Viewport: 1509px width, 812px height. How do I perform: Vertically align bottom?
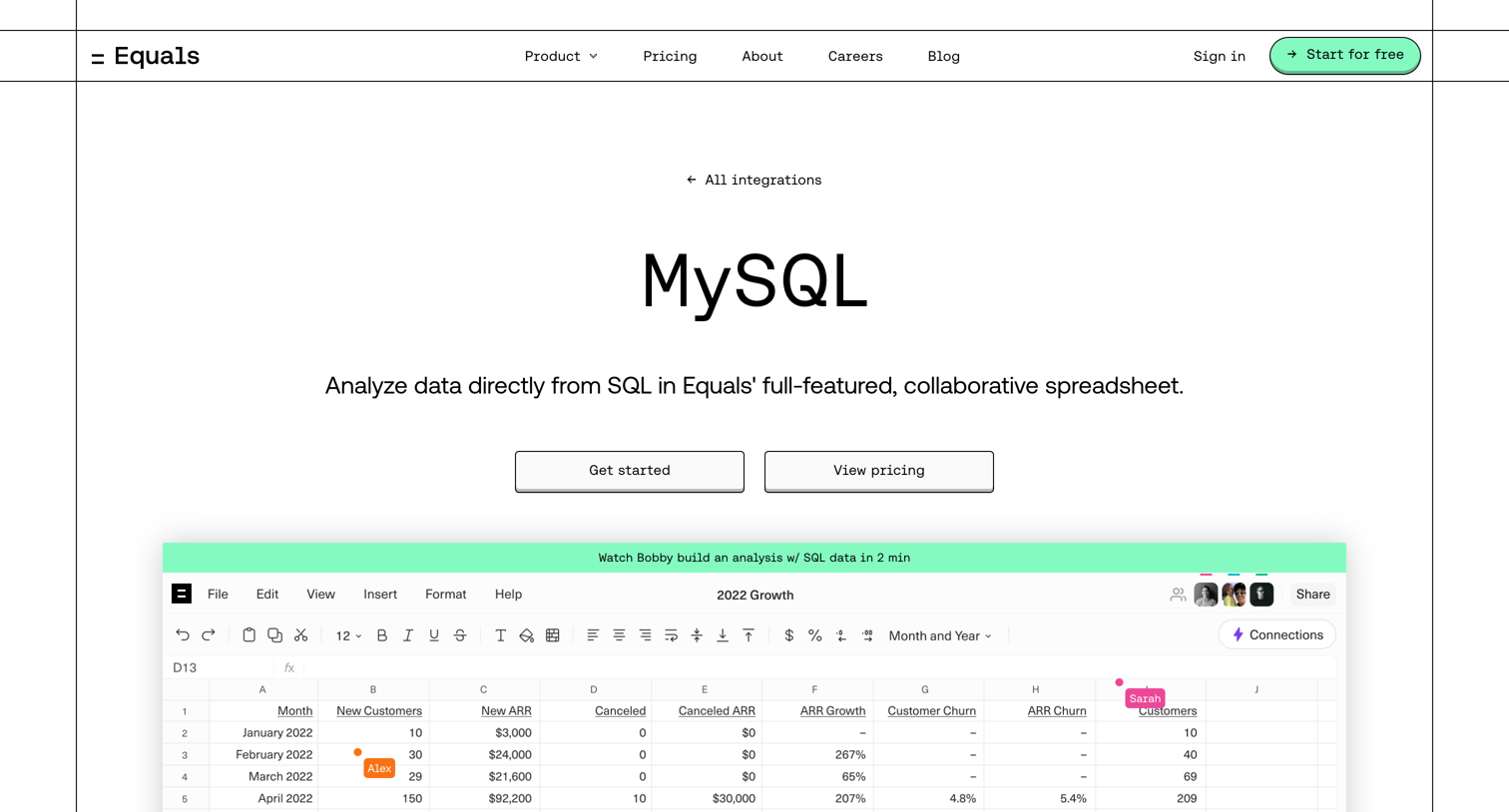pyautogui.click(x=723, y=635)
